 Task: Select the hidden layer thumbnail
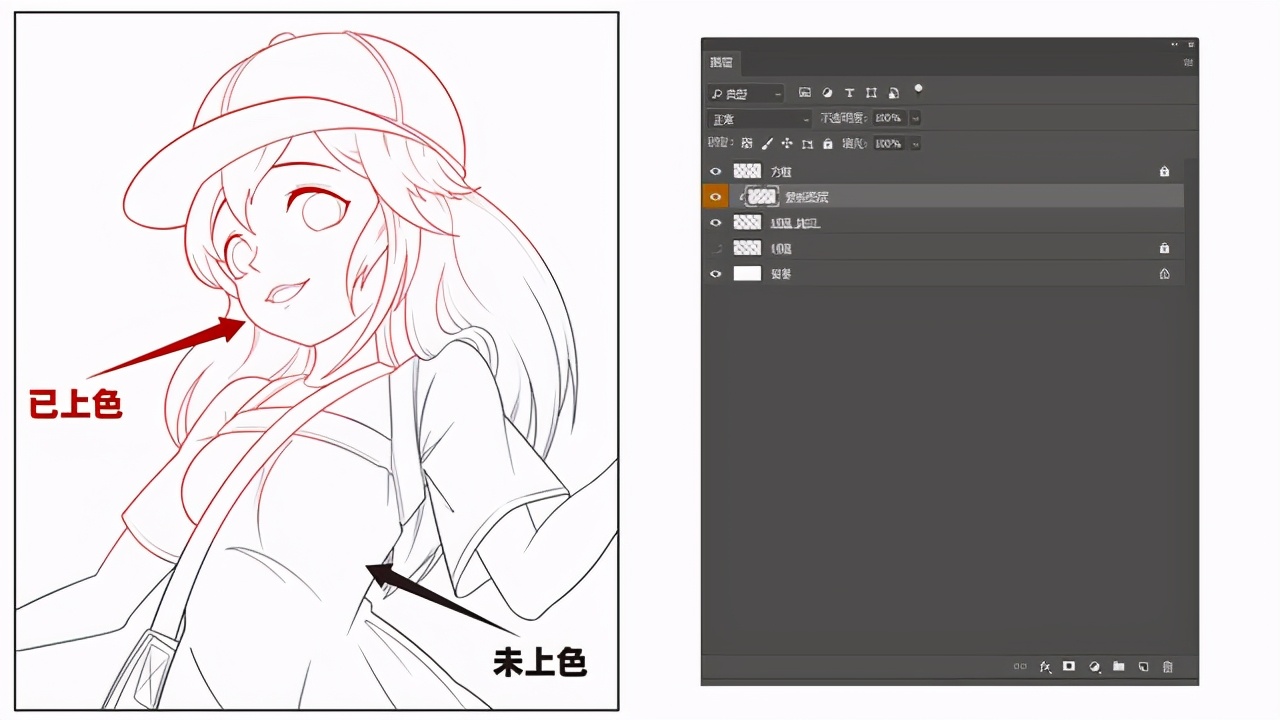click(747, 248)
